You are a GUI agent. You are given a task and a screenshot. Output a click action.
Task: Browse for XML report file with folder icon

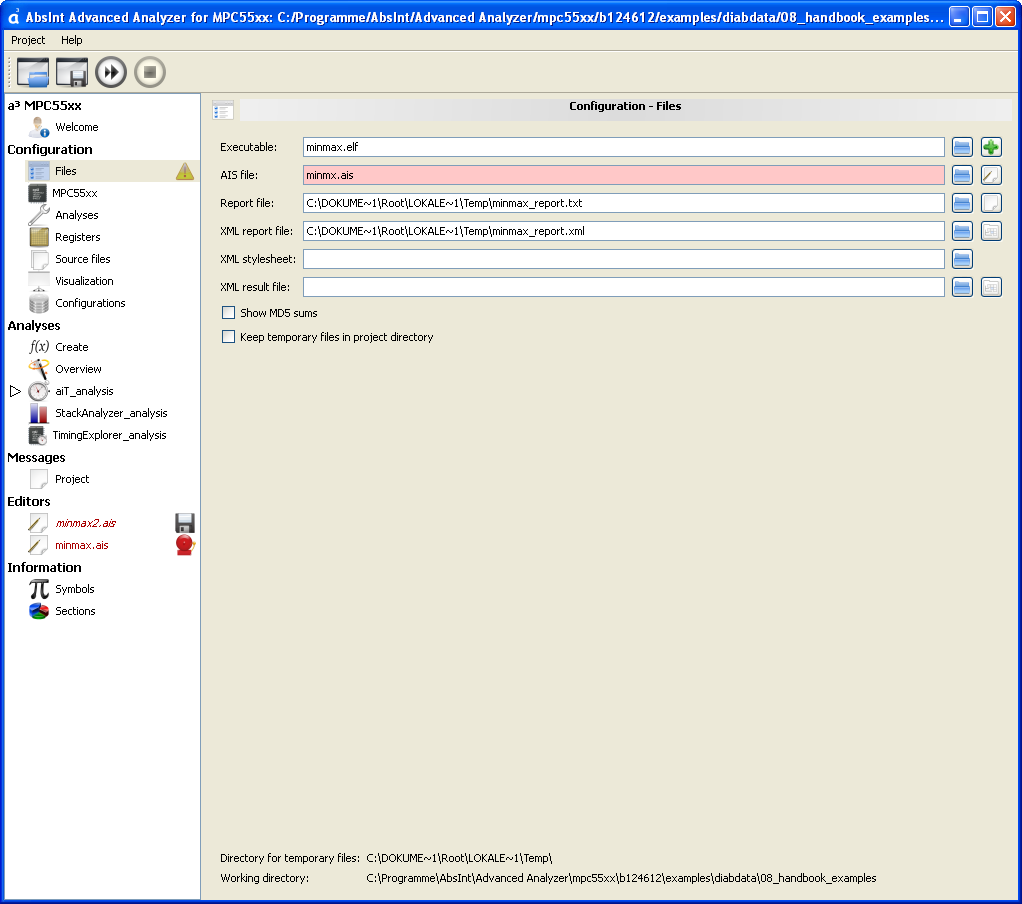(x=962, y=231)
